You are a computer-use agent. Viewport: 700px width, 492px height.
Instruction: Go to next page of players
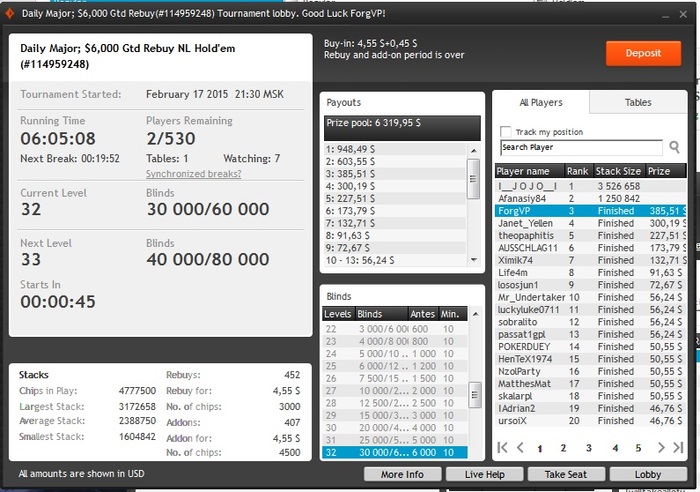[x=661, y=447]
